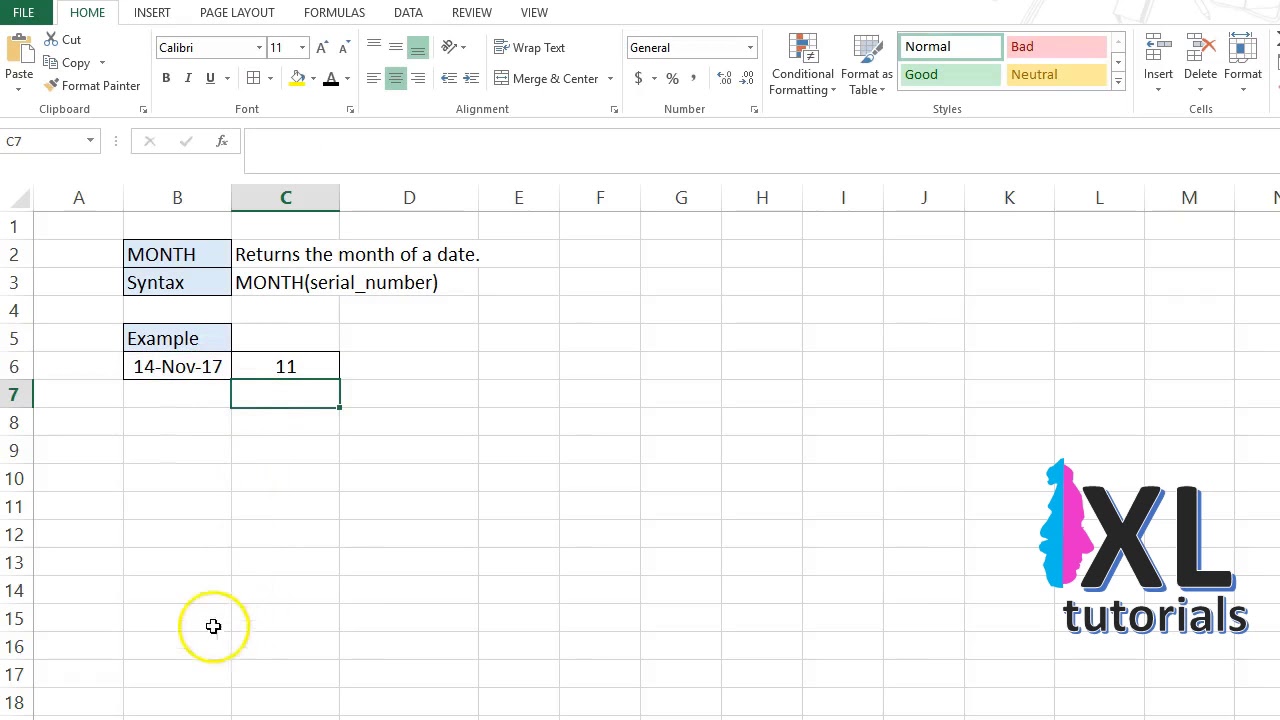This screenshot has height=720, width=1280.
Task: Apply the Good cell style
Action: [950, 75]
